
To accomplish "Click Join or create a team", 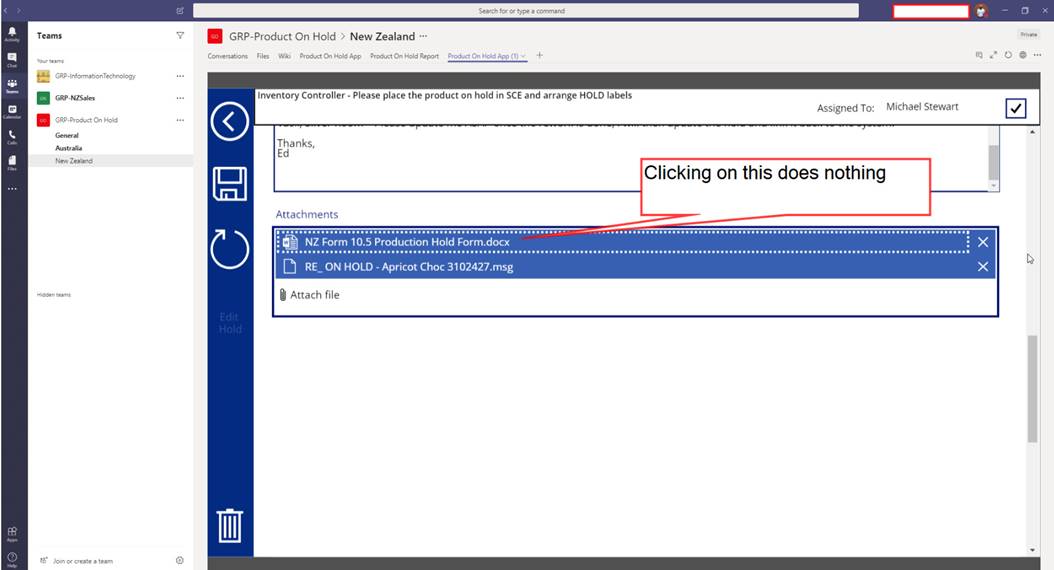I will (x=83, y=561).
